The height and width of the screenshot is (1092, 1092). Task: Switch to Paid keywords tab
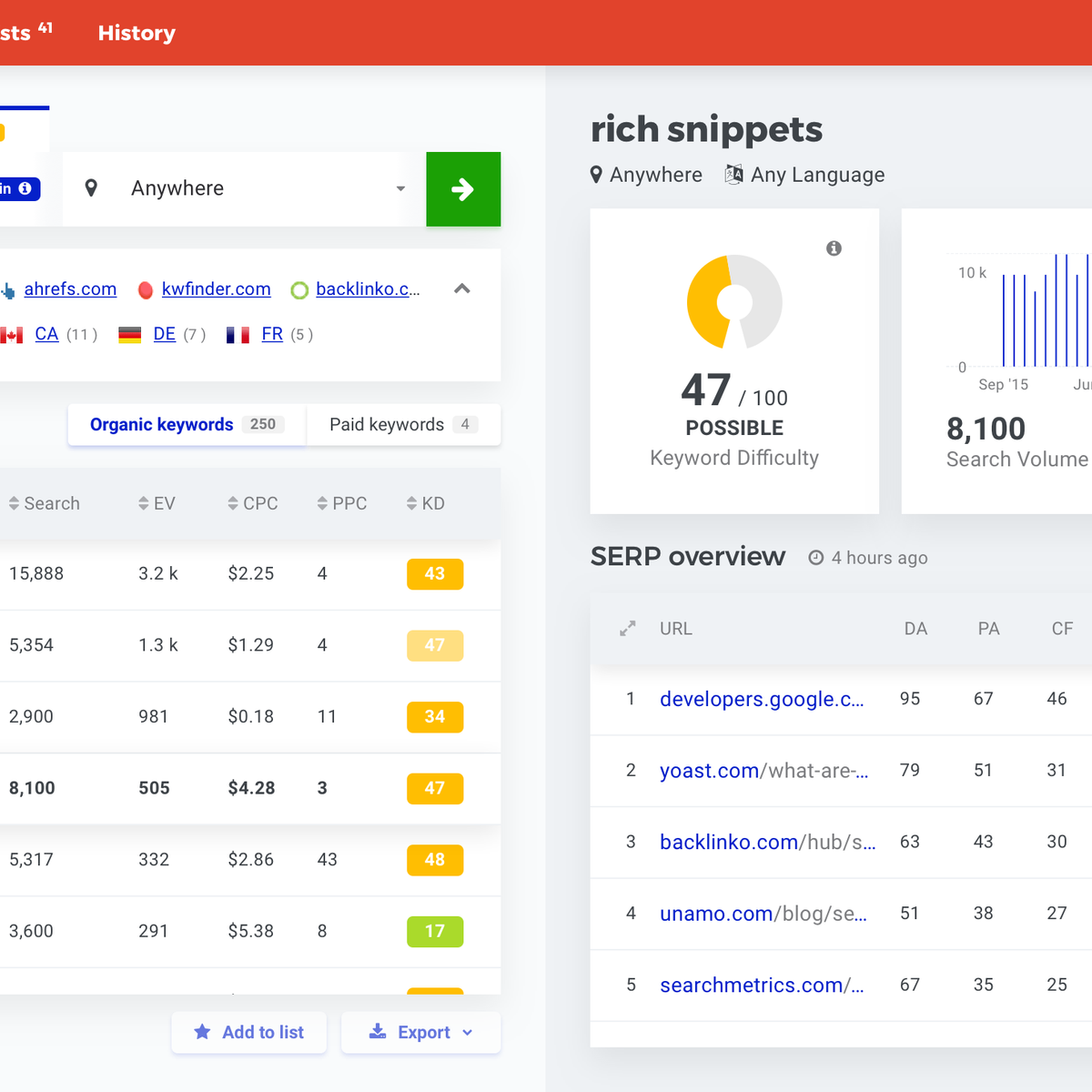403,425
